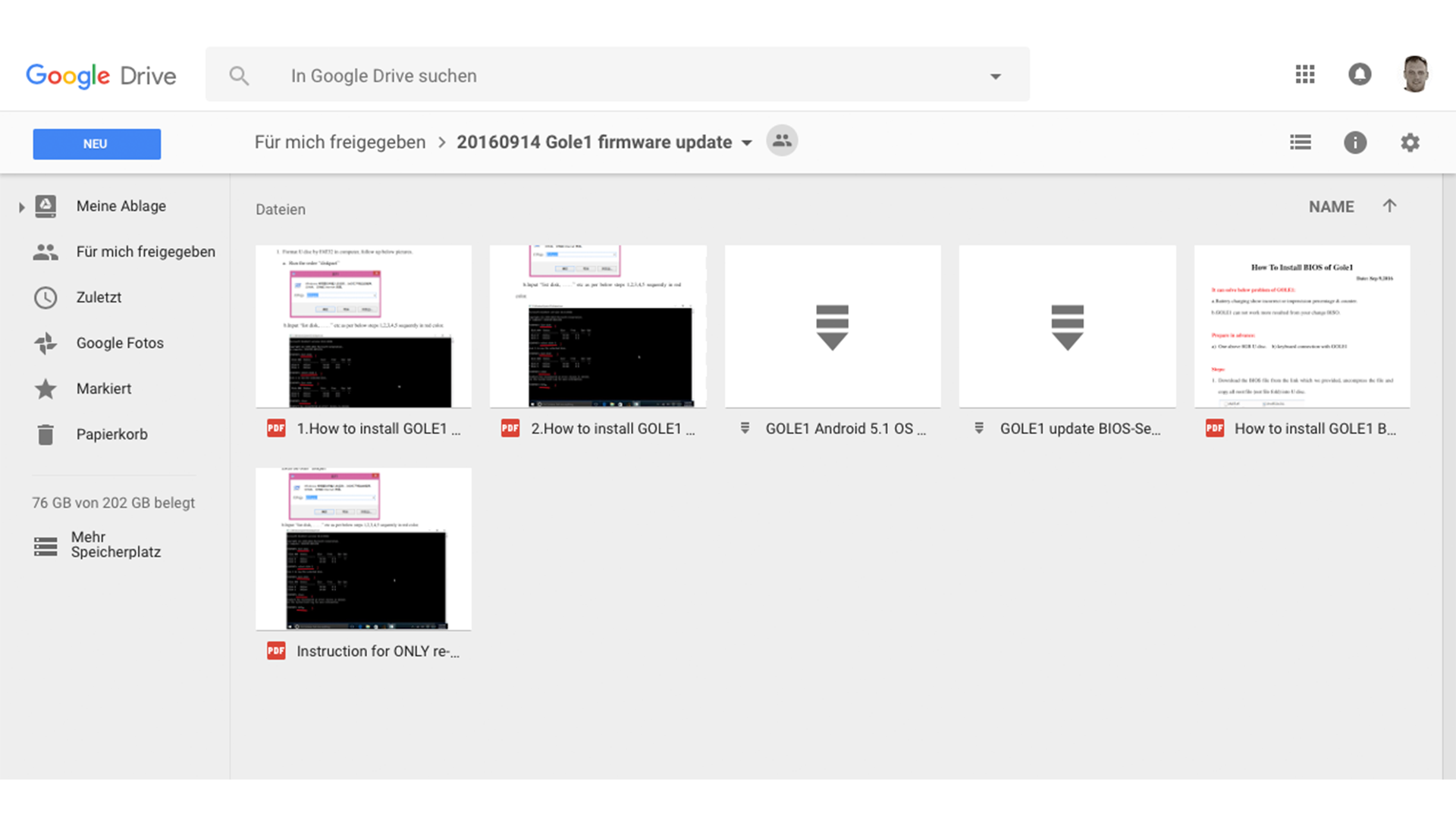Click the Zuletzt clock icon
Viewport: 1456px width, 819px height.
coord(45,297)
